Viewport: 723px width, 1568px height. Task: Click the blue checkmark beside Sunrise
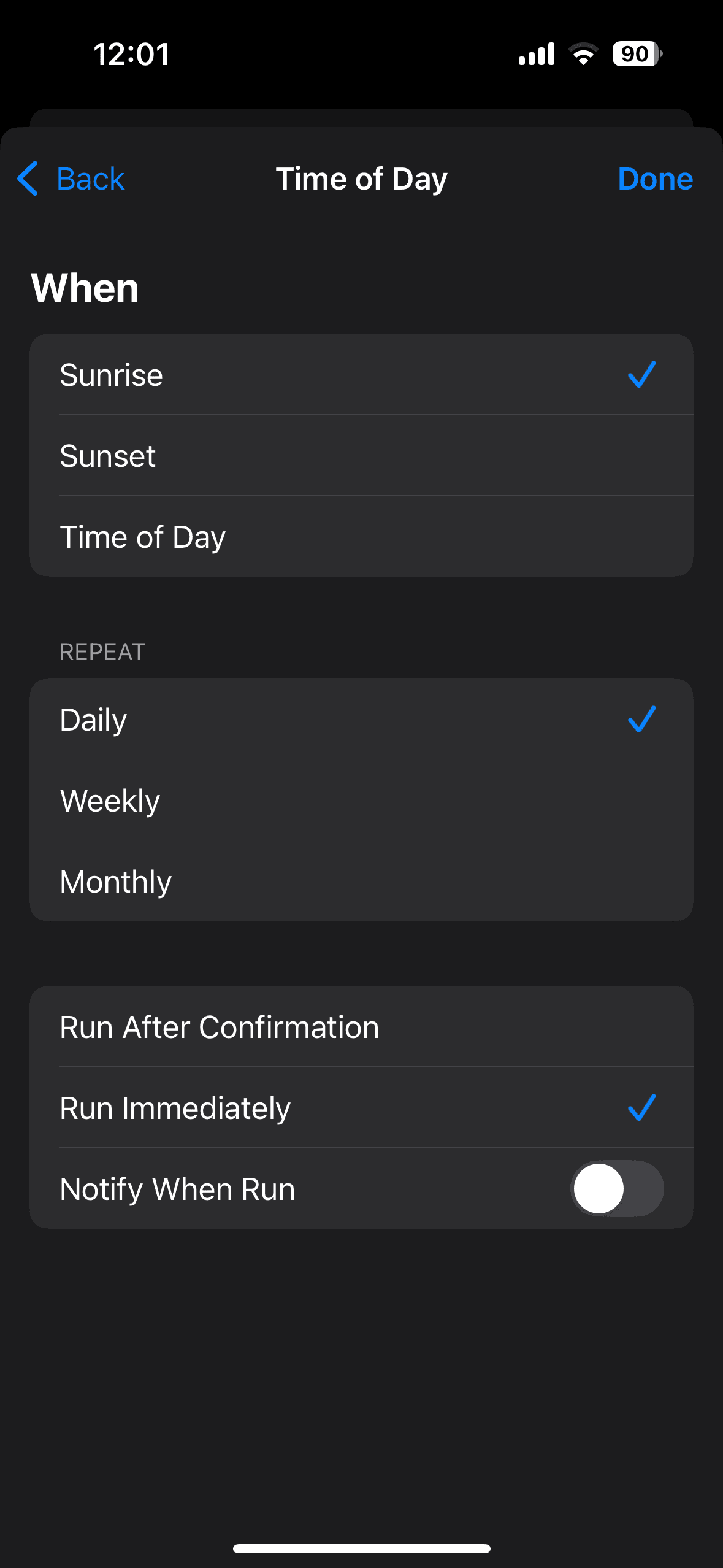click(641, 374)
